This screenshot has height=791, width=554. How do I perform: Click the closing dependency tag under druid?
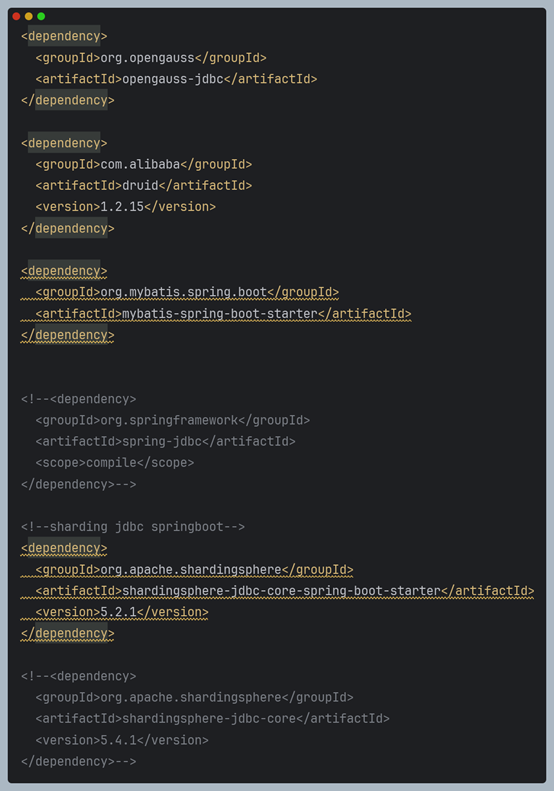coord(68,229)
